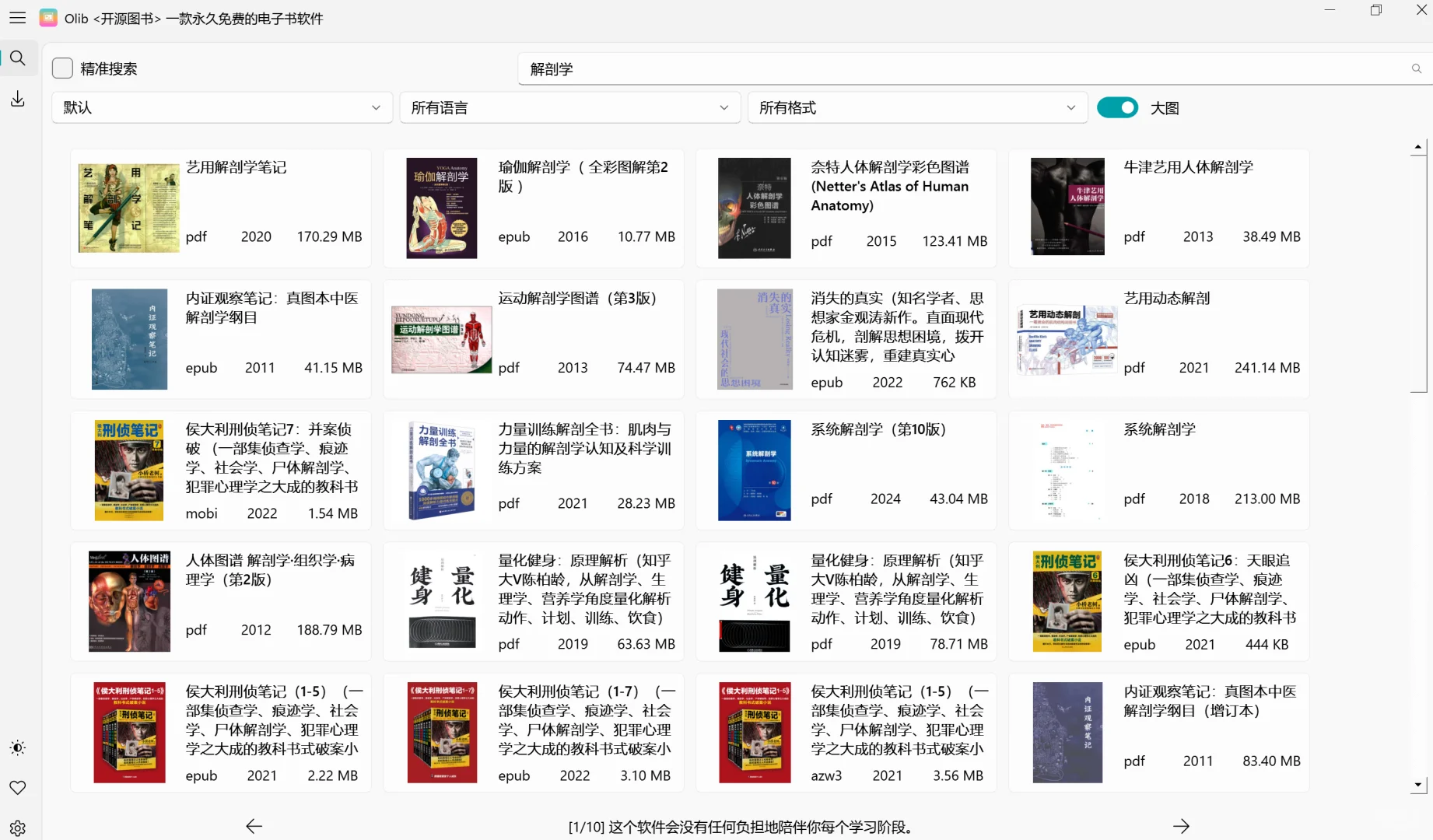Screen dimensions: 1433x840
Task: Open the 瑜伽解剖学 cover thumbnail
Action: [441, 208]
